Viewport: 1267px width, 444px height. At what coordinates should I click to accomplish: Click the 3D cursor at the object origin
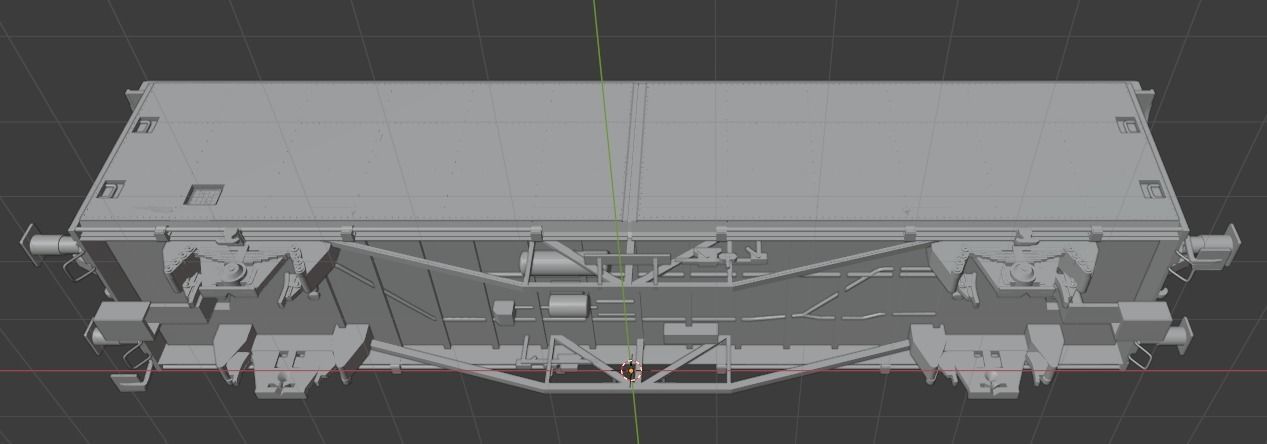click(631, 371)
